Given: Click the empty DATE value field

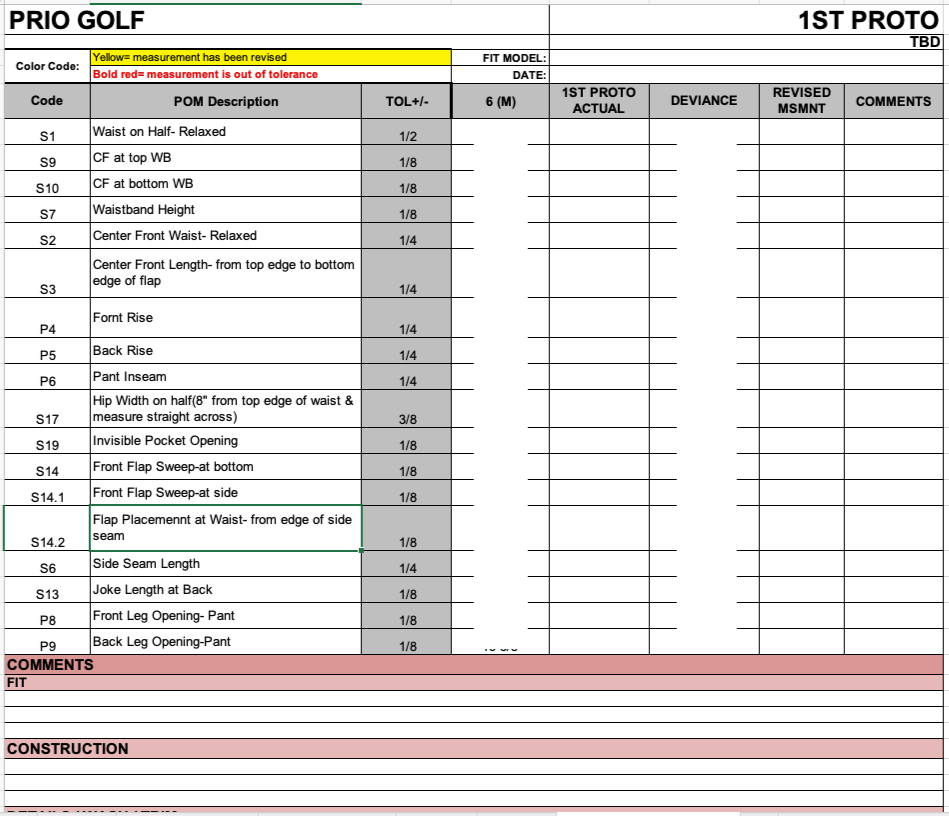Looking at the screenshot, I should (745, 75).
